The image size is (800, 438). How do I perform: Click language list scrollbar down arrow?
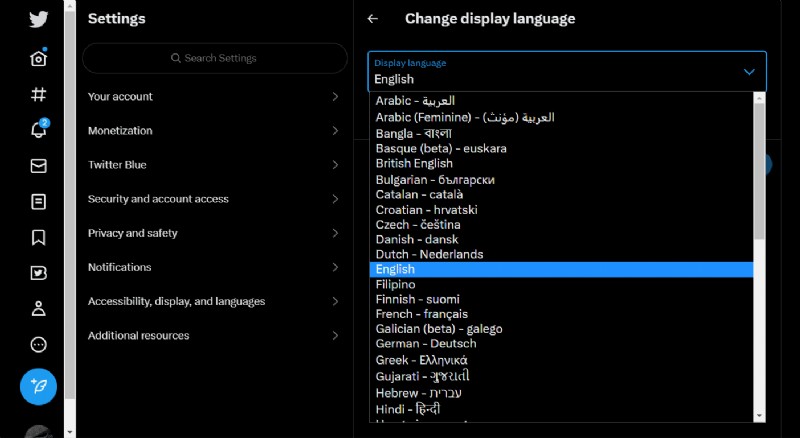point(759,416)
